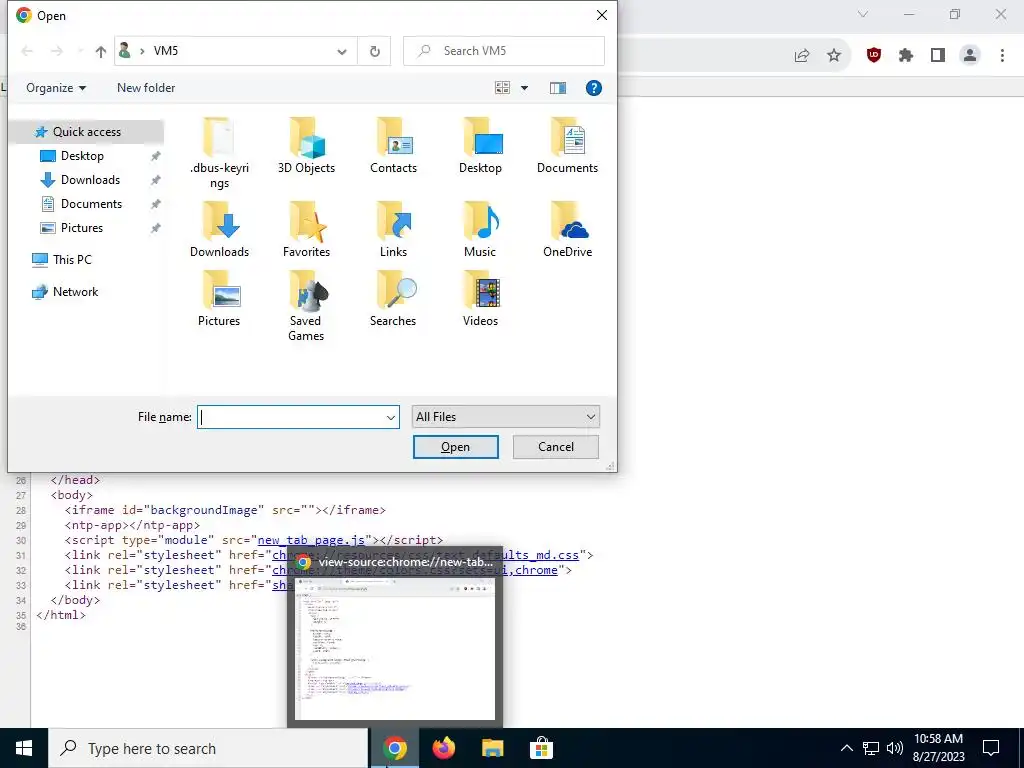Open view options dropdown arrow
This screenshot has width=1024, height=768.
click(x=524, y=88)
